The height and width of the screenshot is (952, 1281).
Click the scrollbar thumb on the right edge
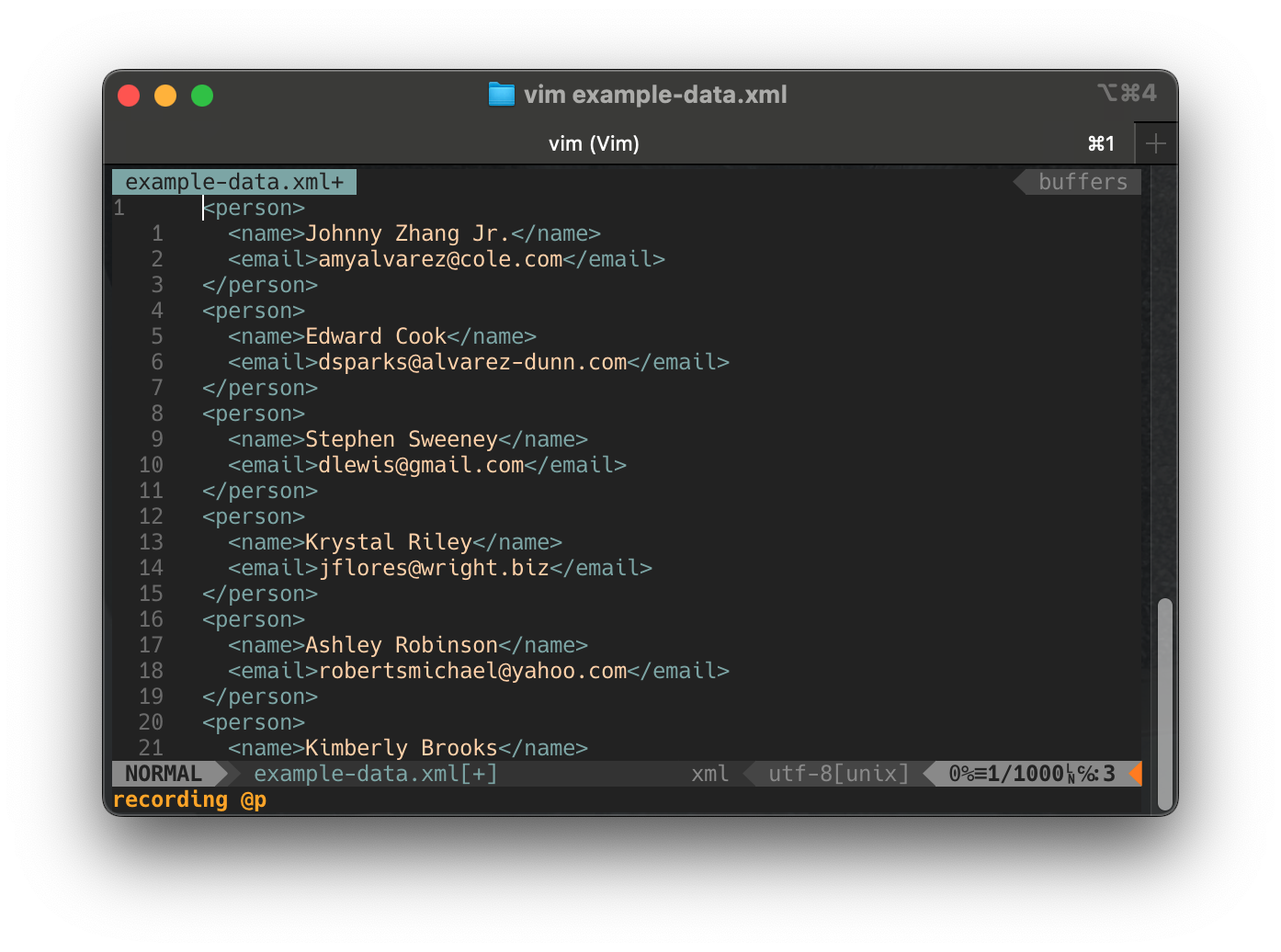click(1164, 703)
